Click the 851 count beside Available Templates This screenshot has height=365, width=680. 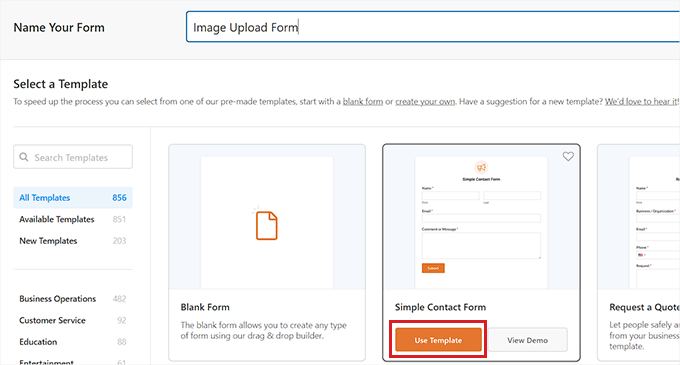point(119,219)
